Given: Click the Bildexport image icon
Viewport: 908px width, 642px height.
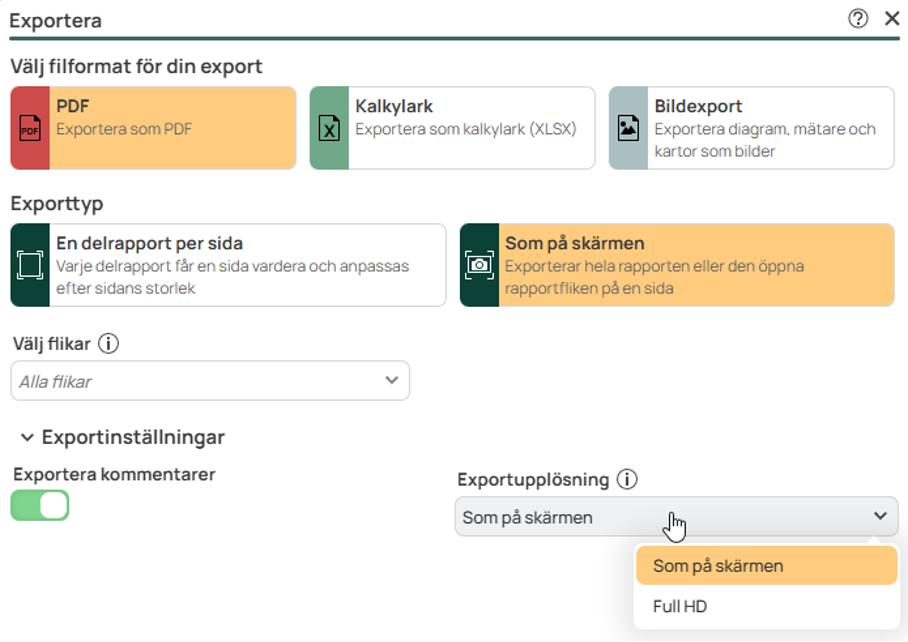Looking at the screenshot, I should tap(628, 128).
